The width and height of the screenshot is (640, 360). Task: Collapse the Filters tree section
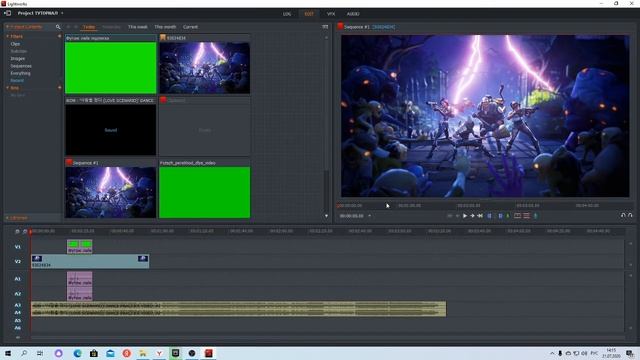click(x=7, y=36)
